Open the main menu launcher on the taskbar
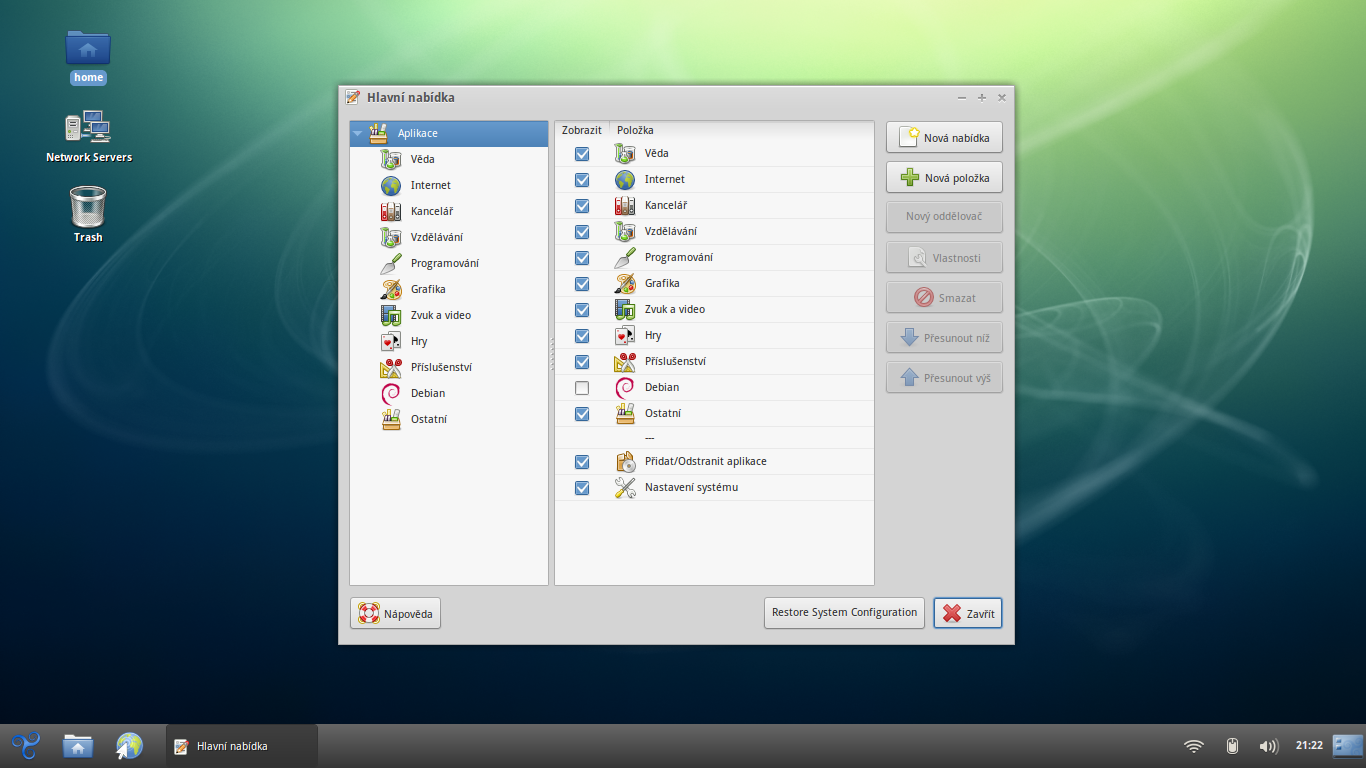1366x768 pixels. pyautogui.click(x=25, y=746)
